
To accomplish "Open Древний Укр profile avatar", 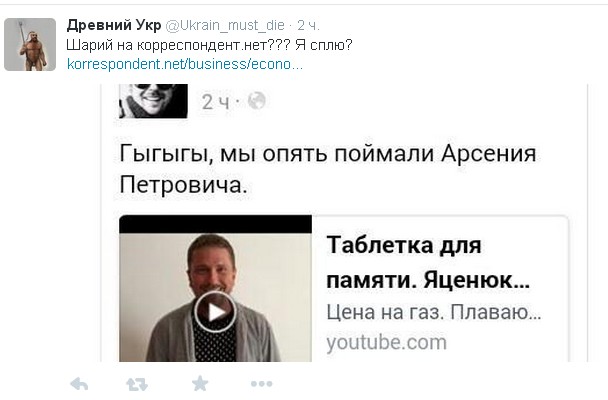I will pyautogui.click(x=30, y=44).
